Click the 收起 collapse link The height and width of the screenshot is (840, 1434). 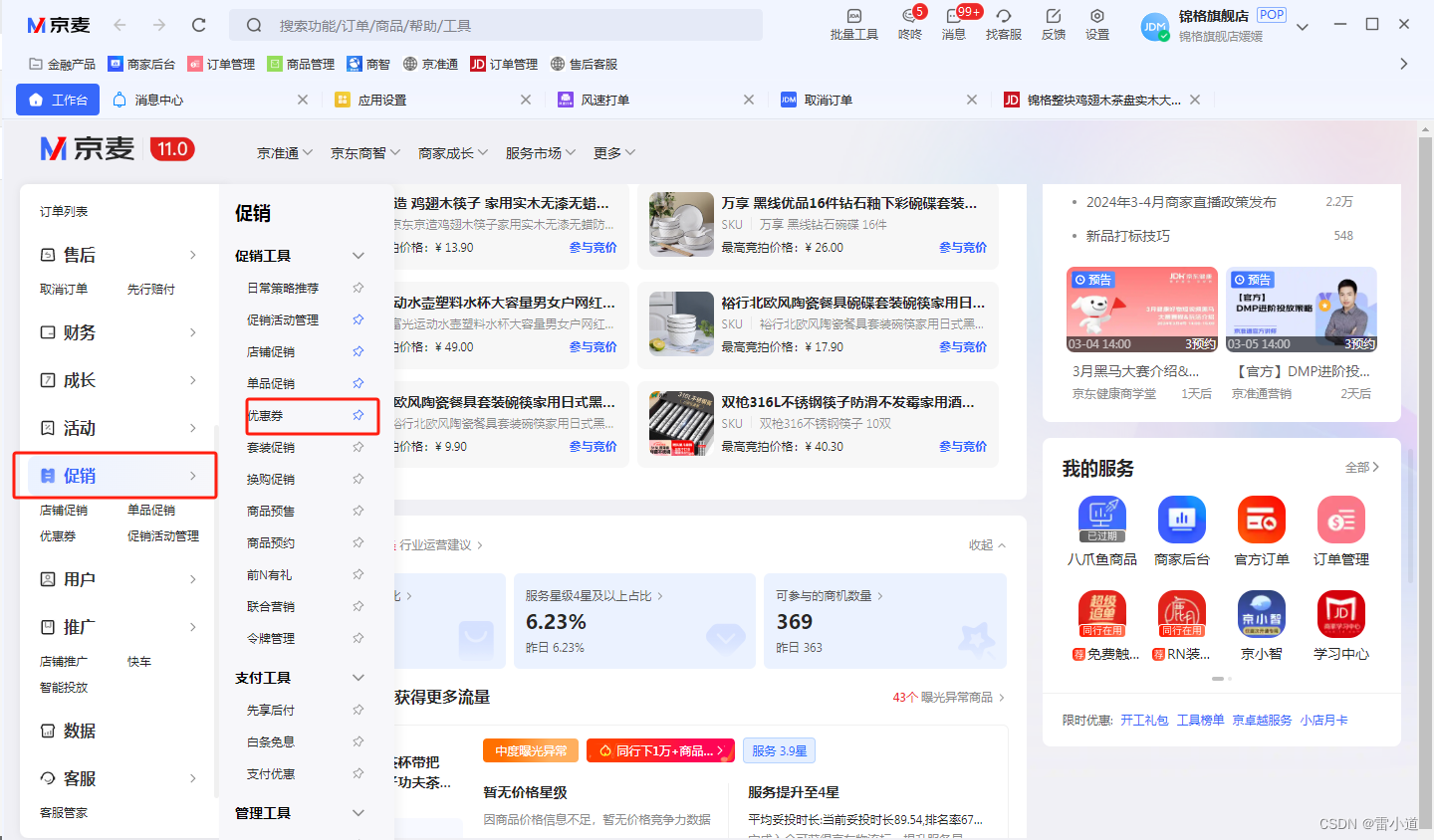[x=987, y=545]
